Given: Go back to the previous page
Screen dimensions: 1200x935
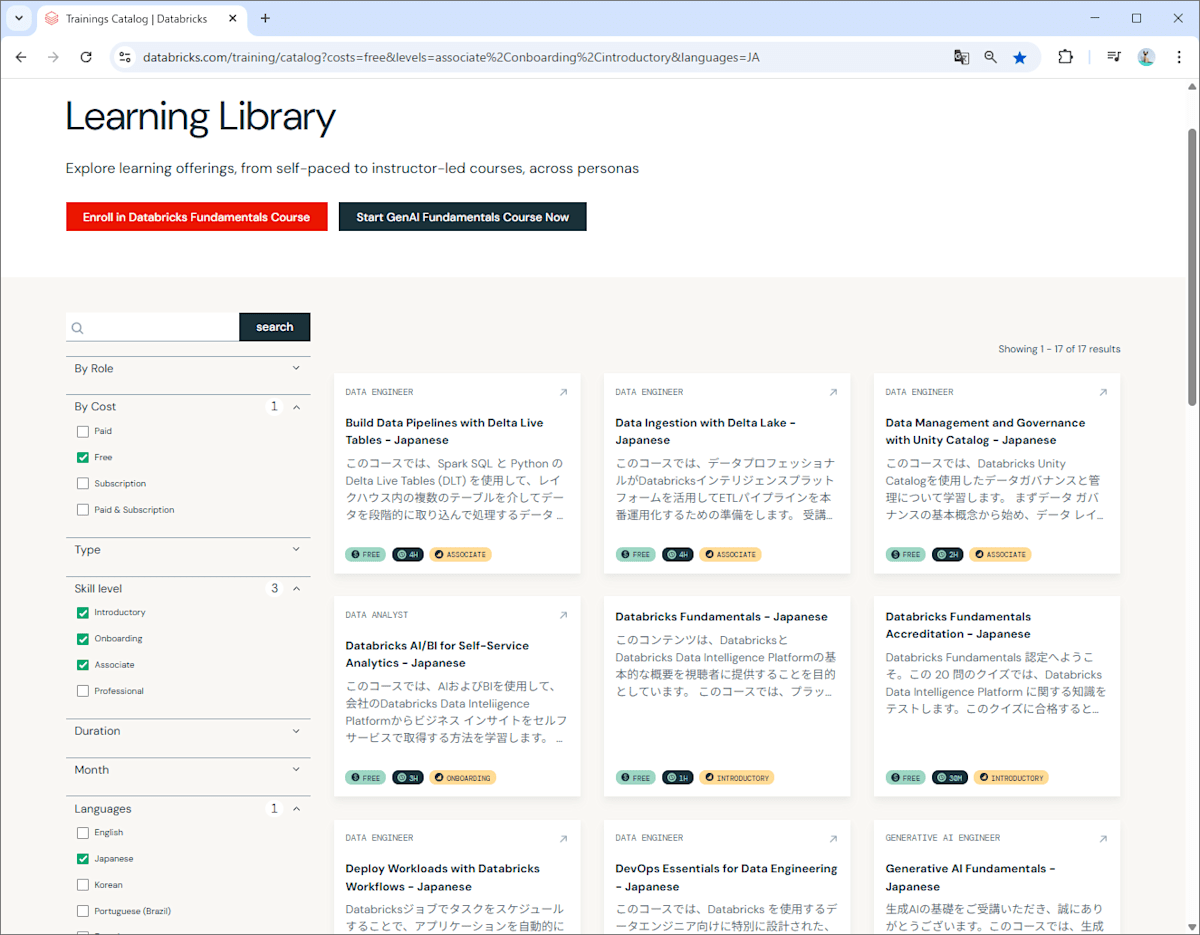Looking at the screenshot, I should point(21,57).
